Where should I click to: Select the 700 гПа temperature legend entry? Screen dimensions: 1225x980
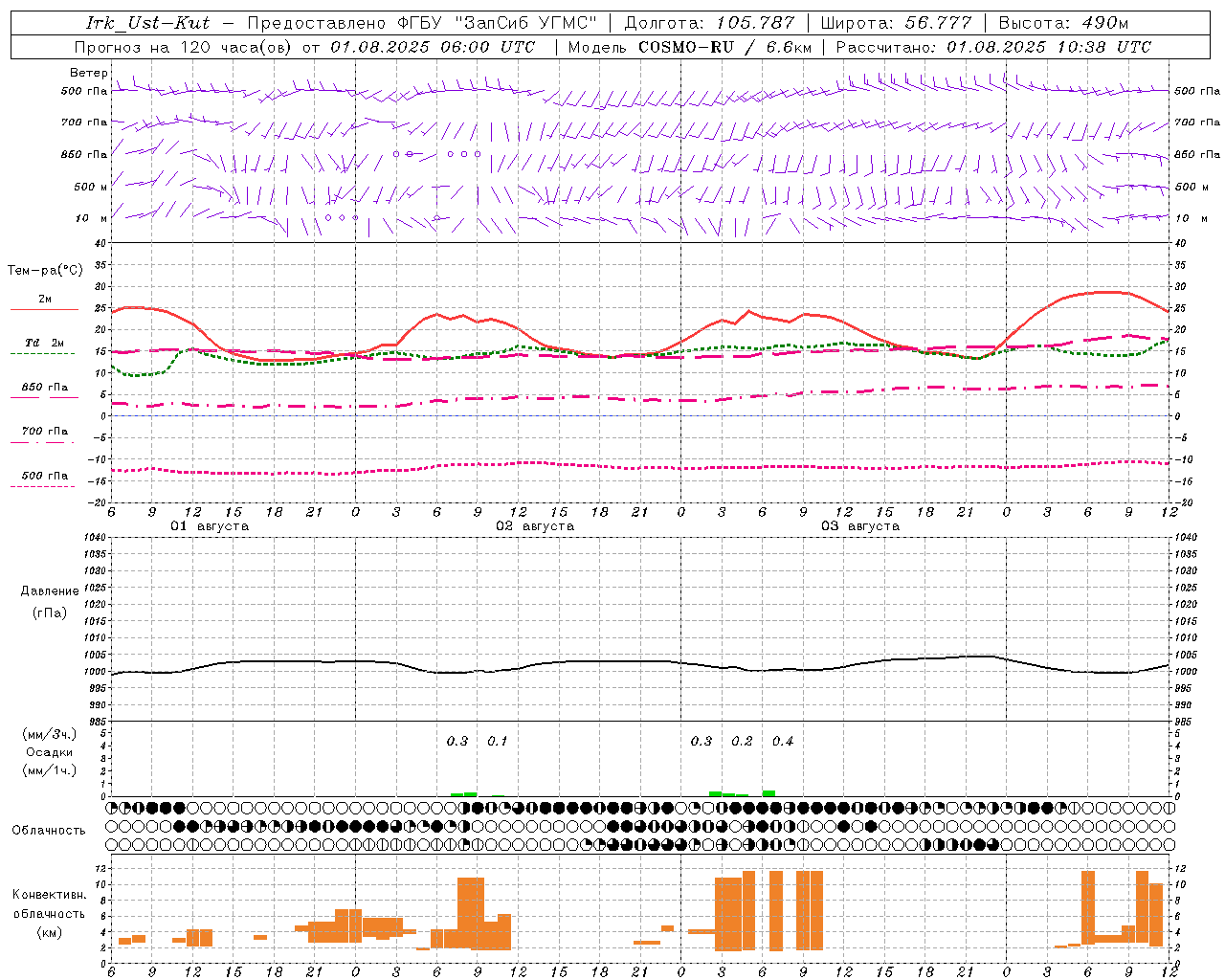(45, 431)
